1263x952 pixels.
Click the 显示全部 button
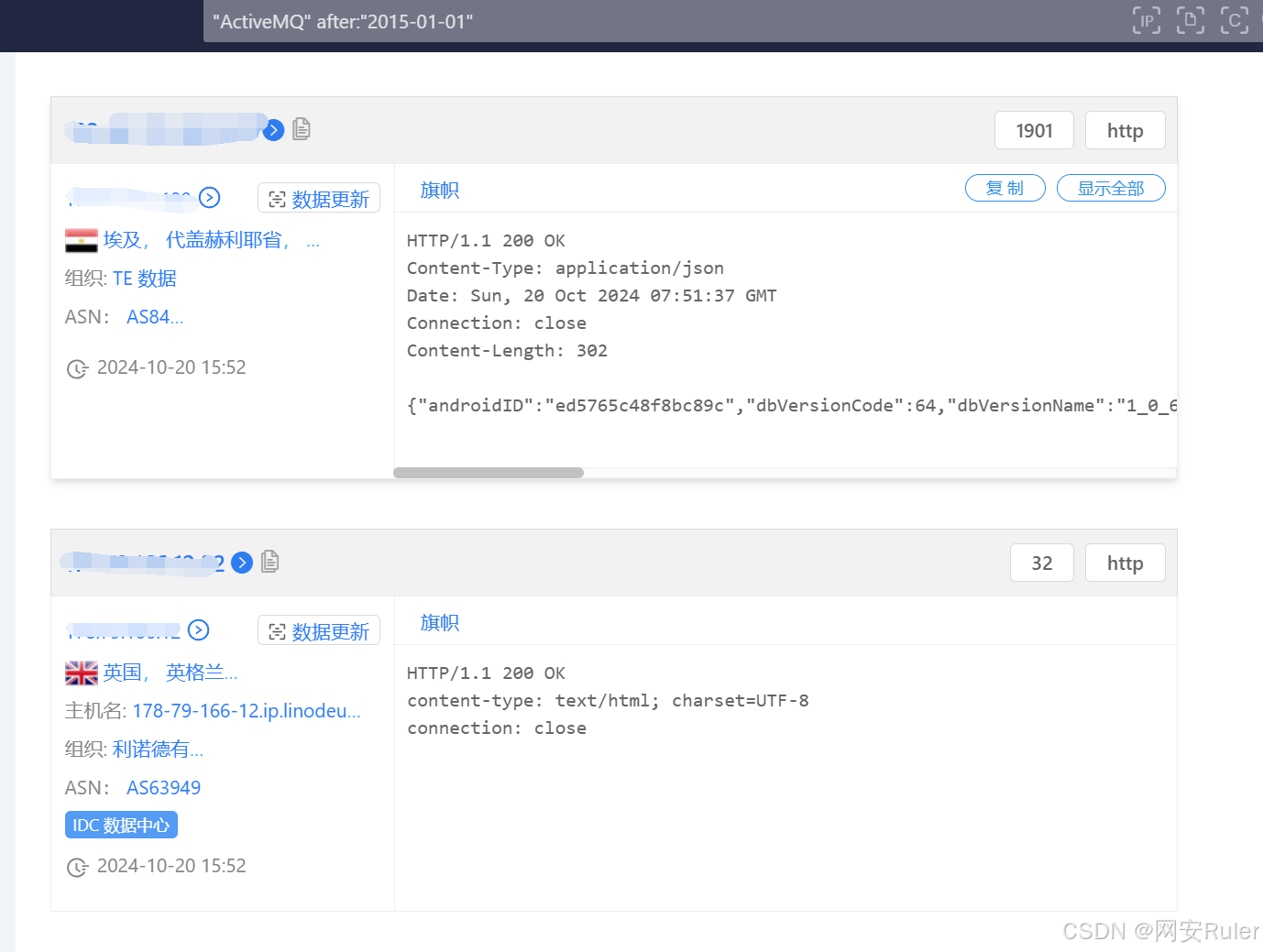click(x=1111, y=188)
